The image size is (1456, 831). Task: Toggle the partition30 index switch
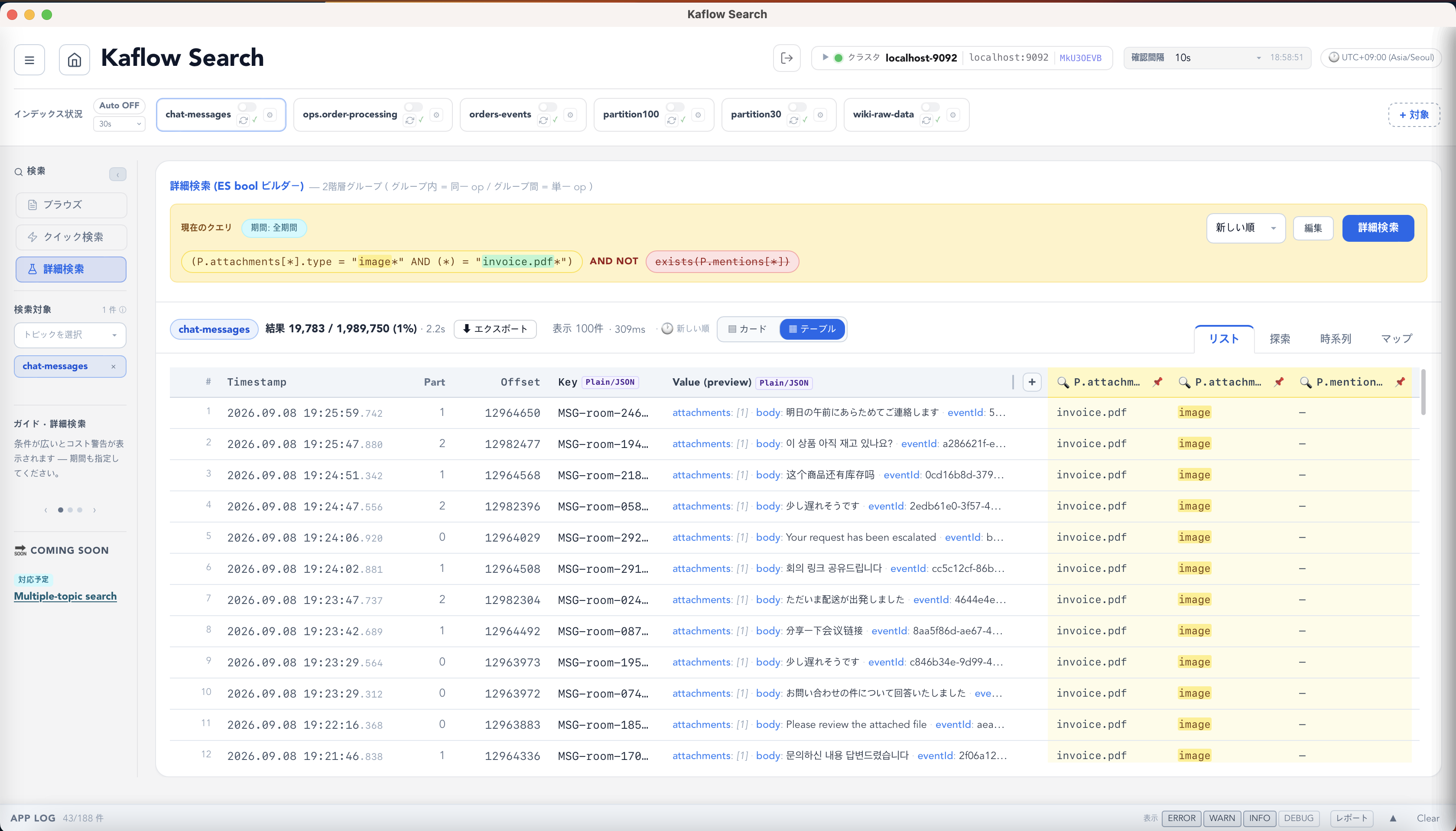click(797, 107)
